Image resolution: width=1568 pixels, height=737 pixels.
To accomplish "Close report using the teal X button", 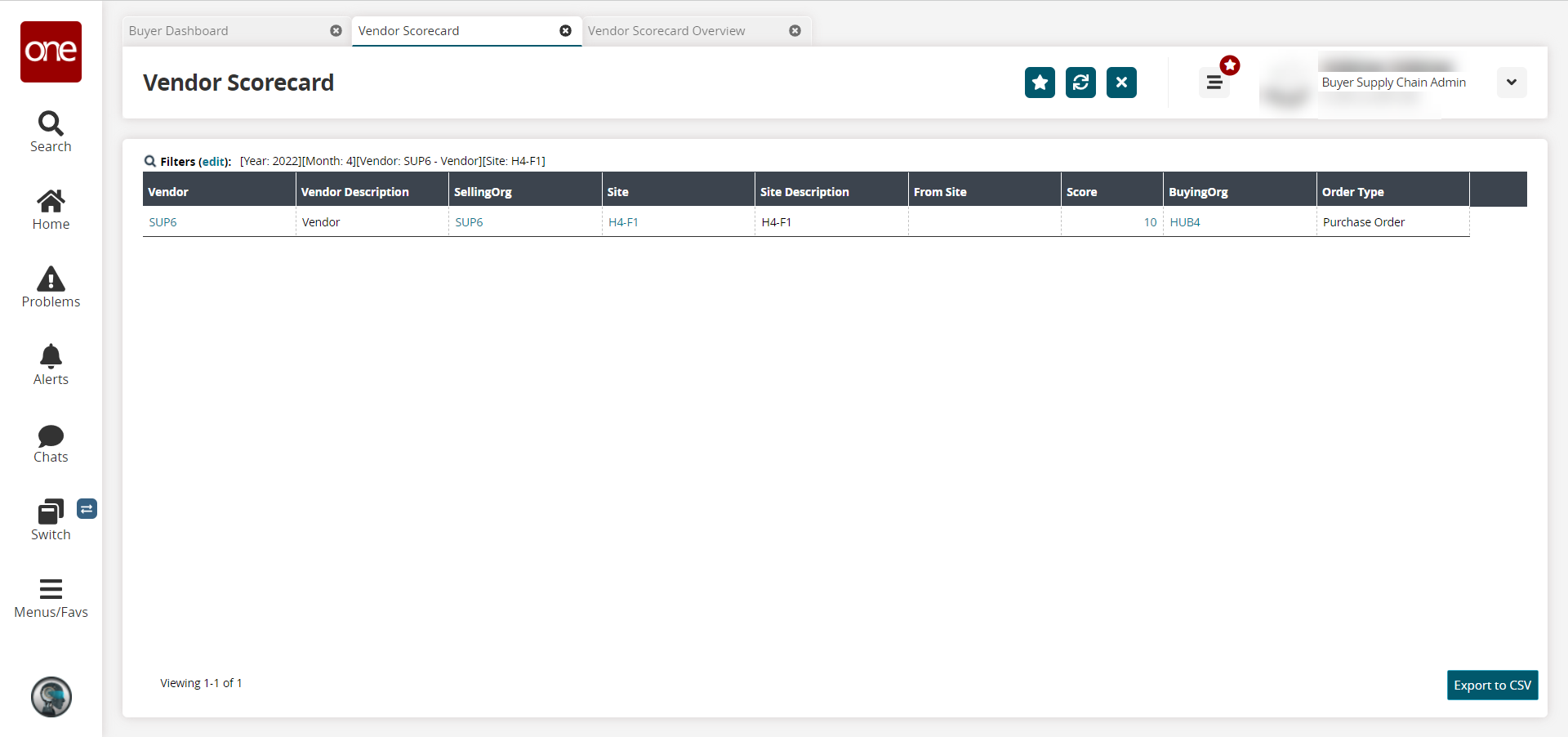I will pyautogui.click(x=1121, y=83).
